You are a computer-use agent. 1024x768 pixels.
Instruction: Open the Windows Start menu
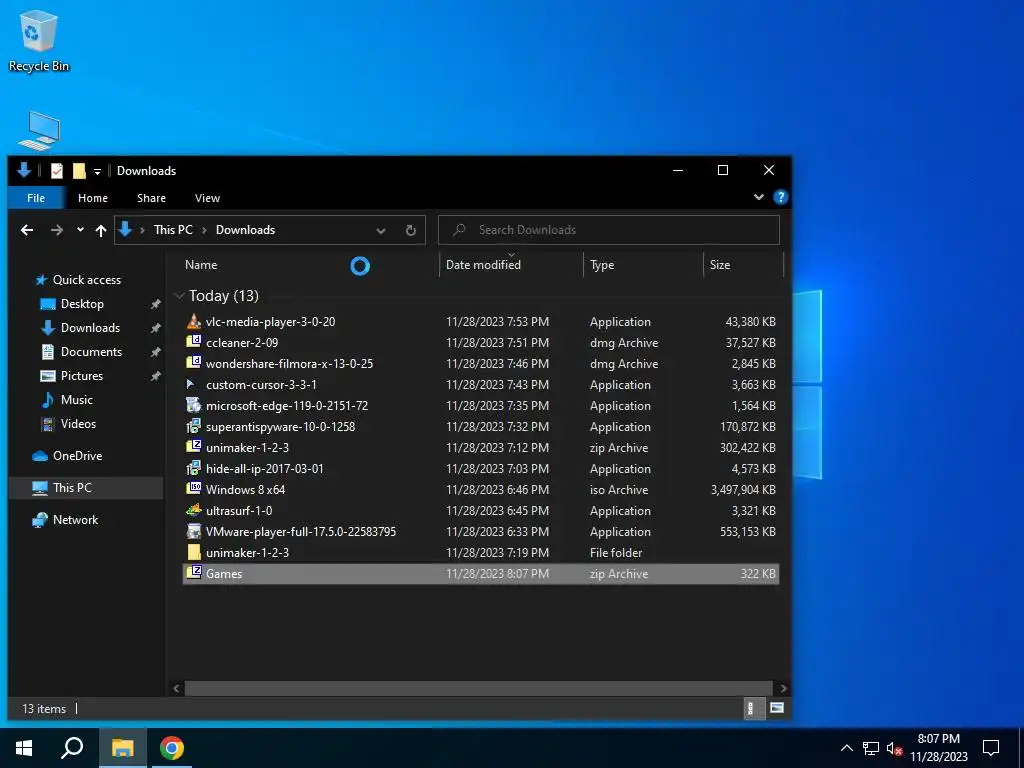click(24, 748)
